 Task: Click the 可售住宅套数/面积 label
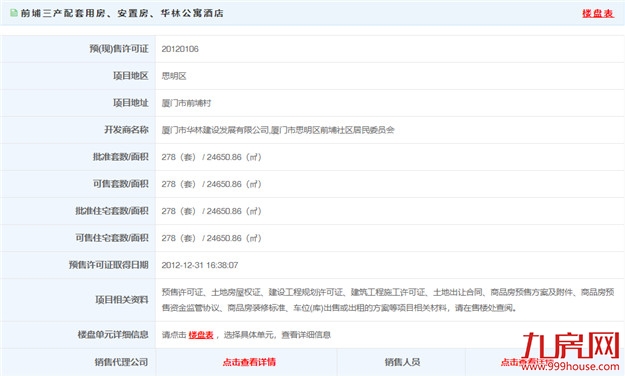(x=112, y=238)
